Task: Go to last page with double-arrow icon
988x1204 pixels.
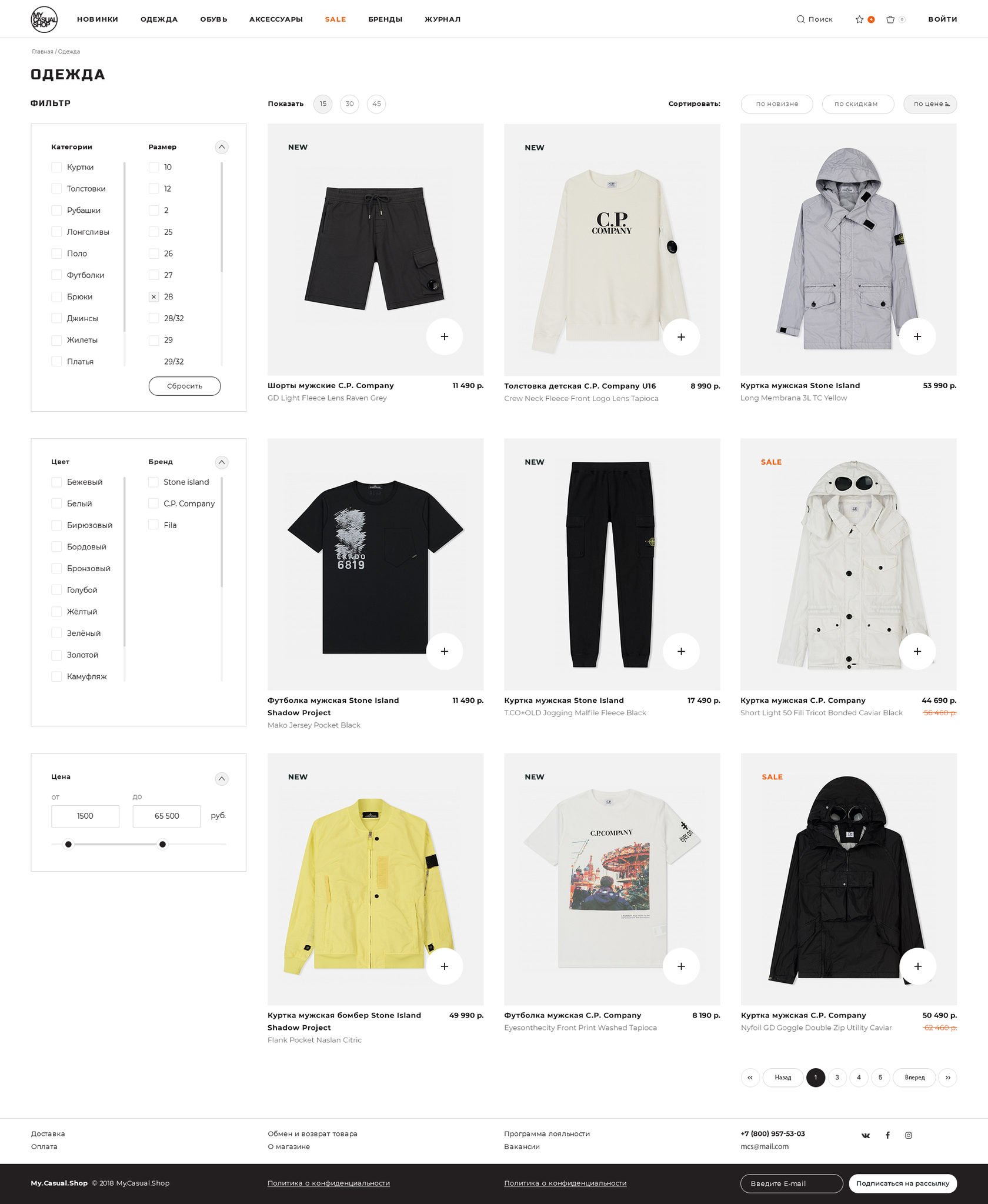Action: (947, 1078)
